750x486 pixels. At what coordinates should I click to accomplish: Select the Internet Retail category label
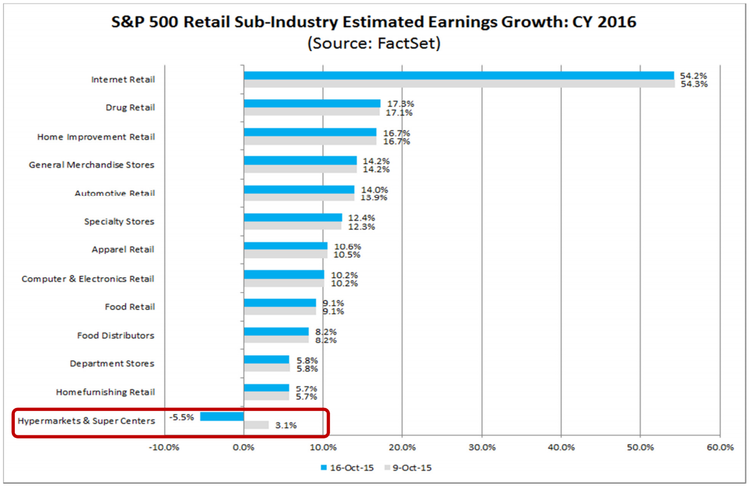121,79
